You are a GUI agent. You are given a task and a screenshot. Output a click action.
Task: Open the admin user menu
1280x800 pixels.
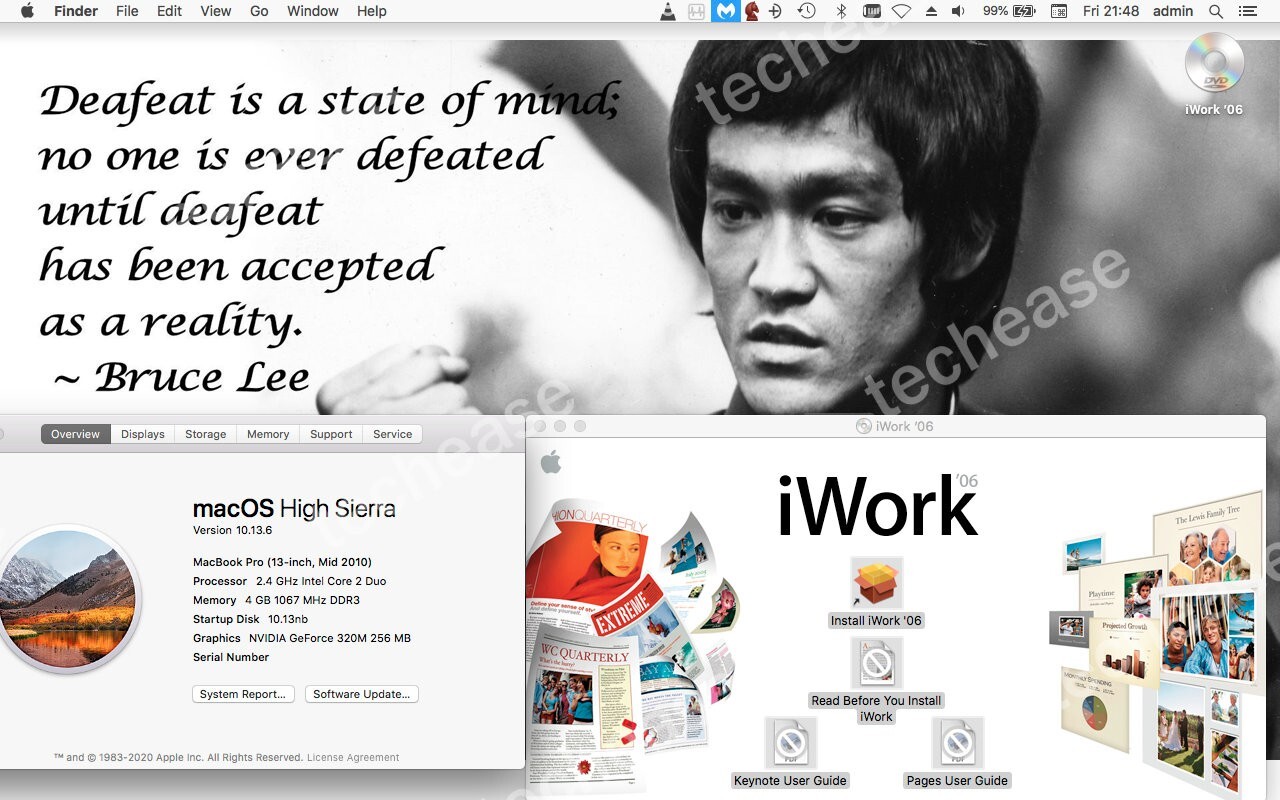(x=1173, y=11)
